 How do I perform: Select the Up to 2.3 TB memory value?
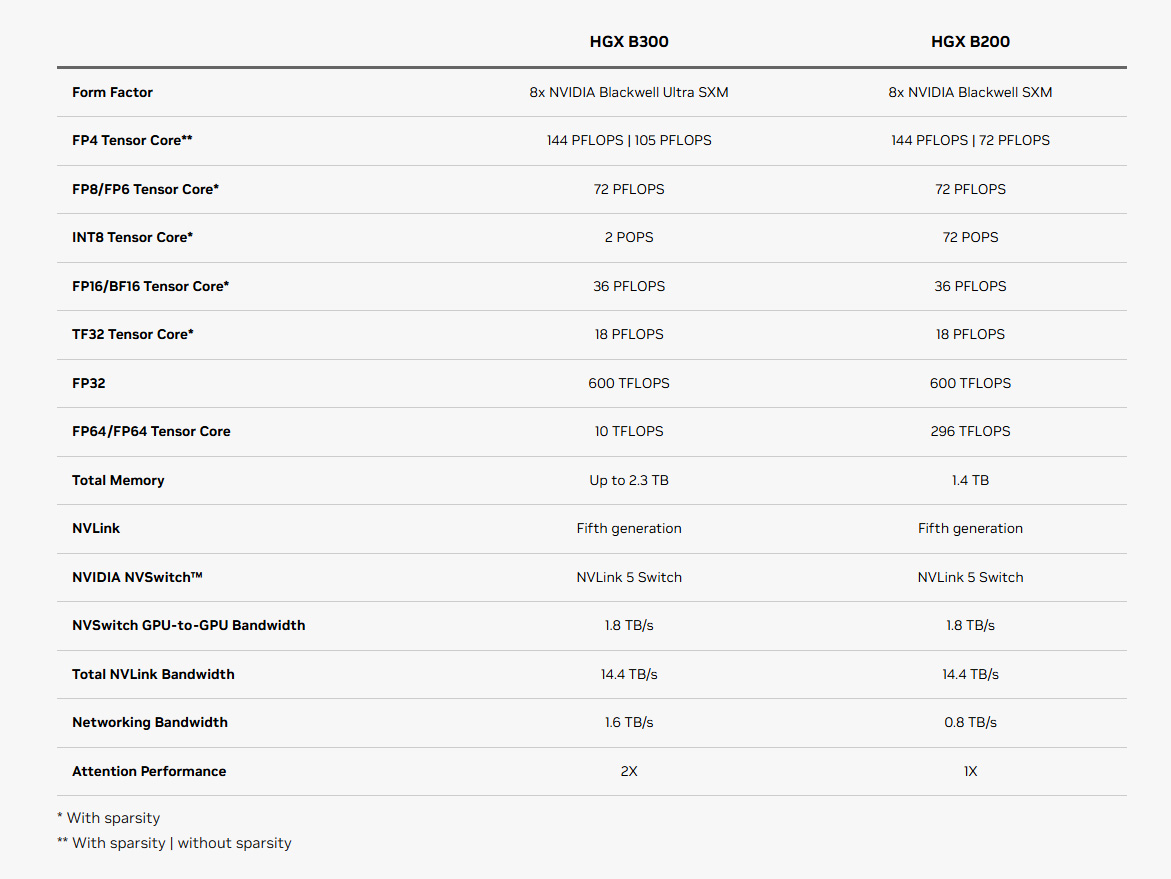click(x=629, y=480)
